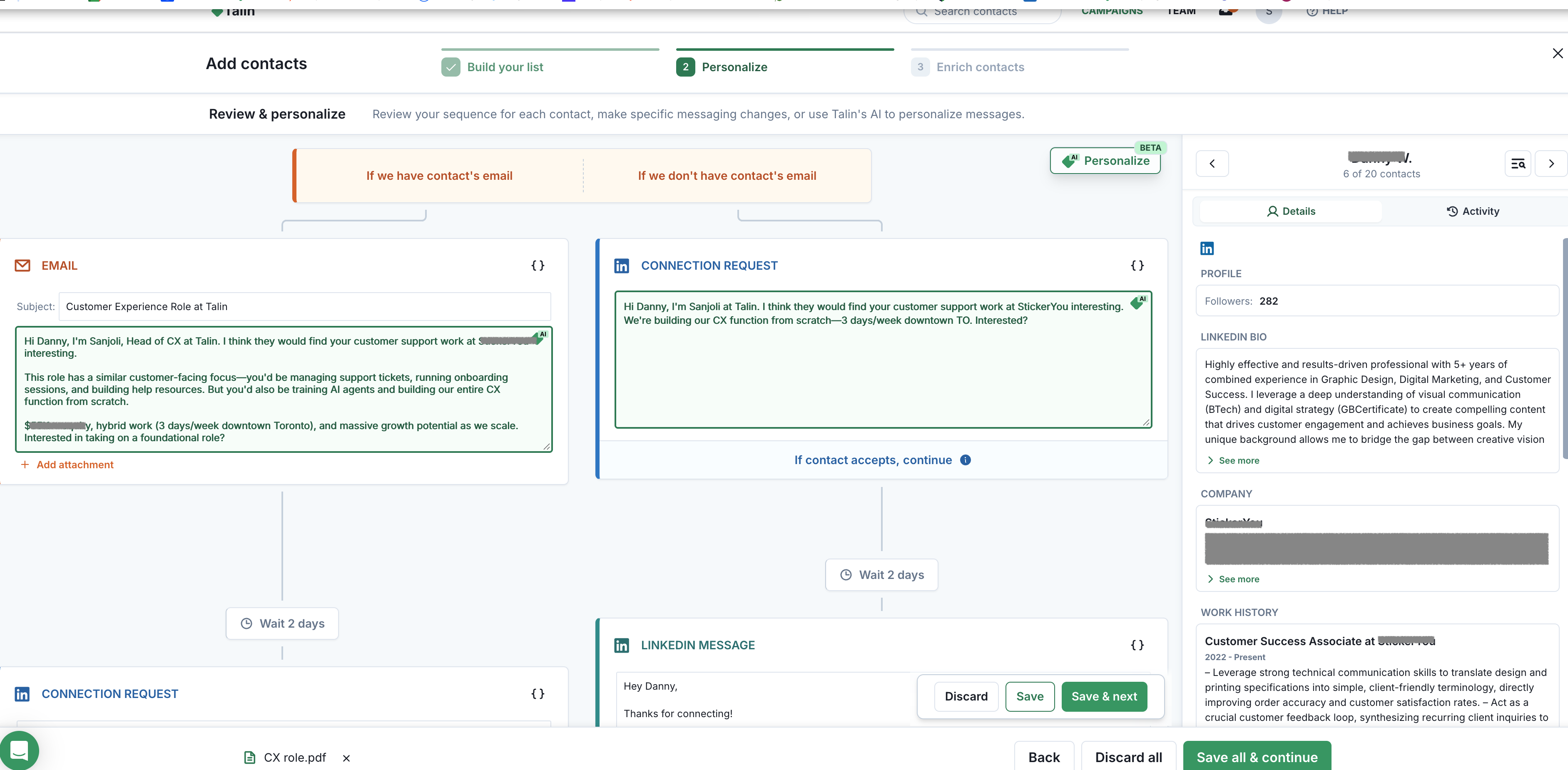Click the Personalize BETA button
This screenshot has width=1568, height=770.
coord(1105,161)
